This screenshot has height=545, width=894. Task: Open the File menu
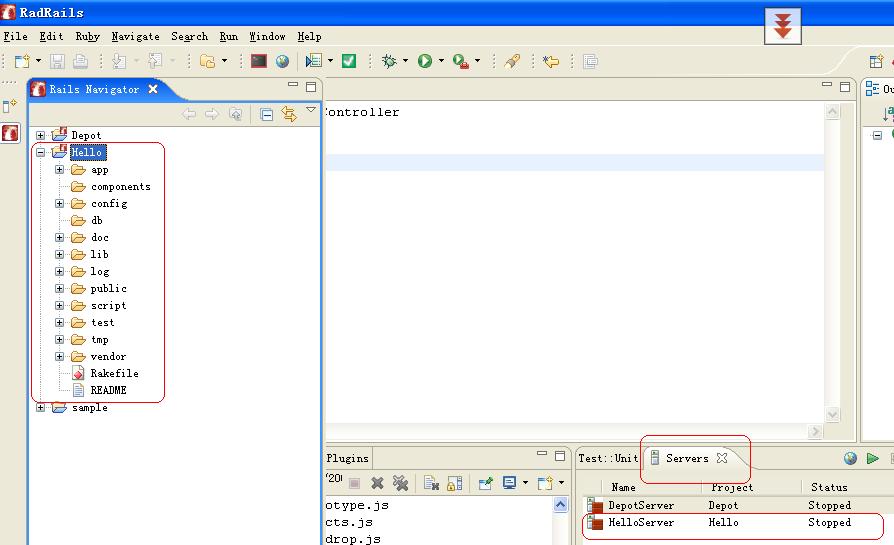15,36
